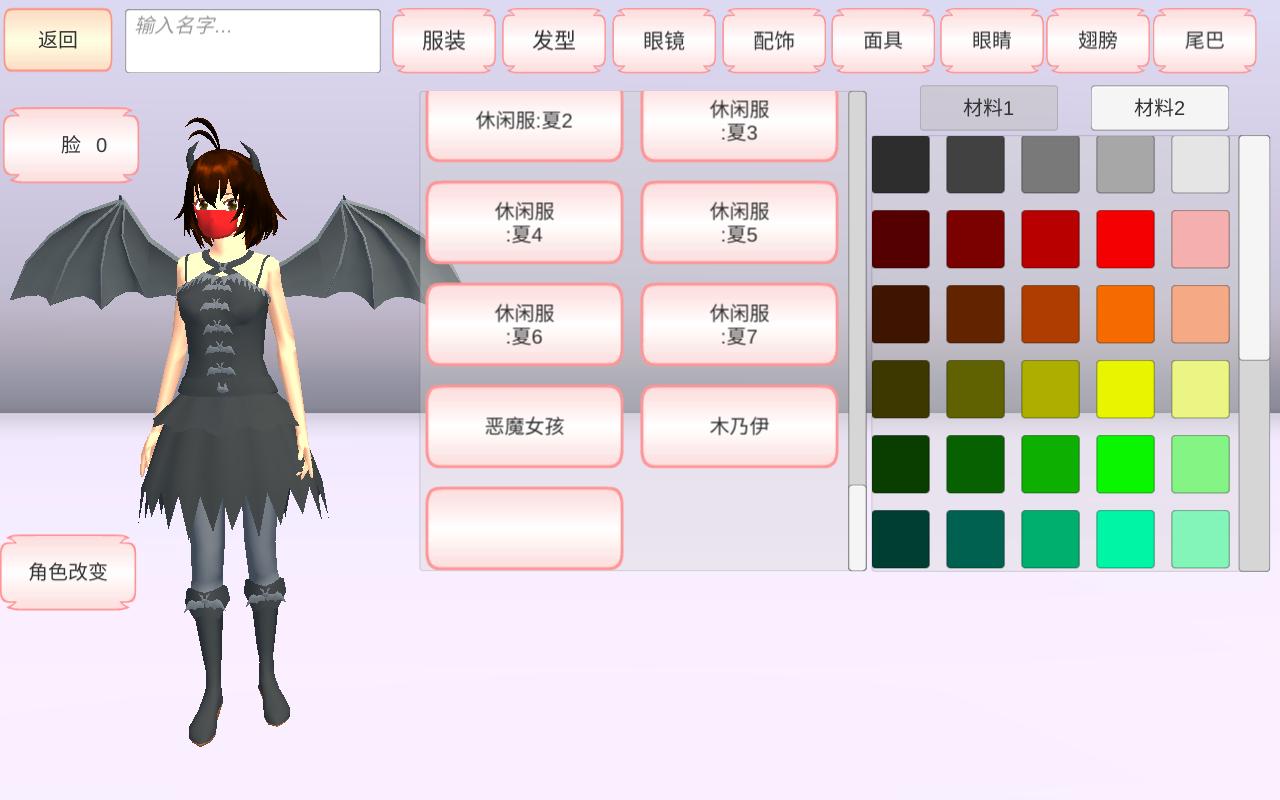The height and width of the screenshot is (800, 1280).
Task: Click the name input field
Action: coord(252,41)
